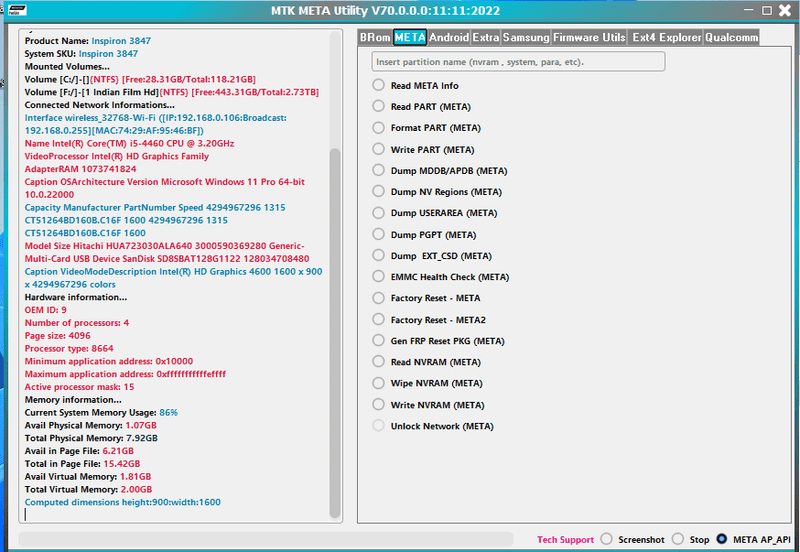
Task: Select the Stop radio button
Action: [x=678, y=539]
